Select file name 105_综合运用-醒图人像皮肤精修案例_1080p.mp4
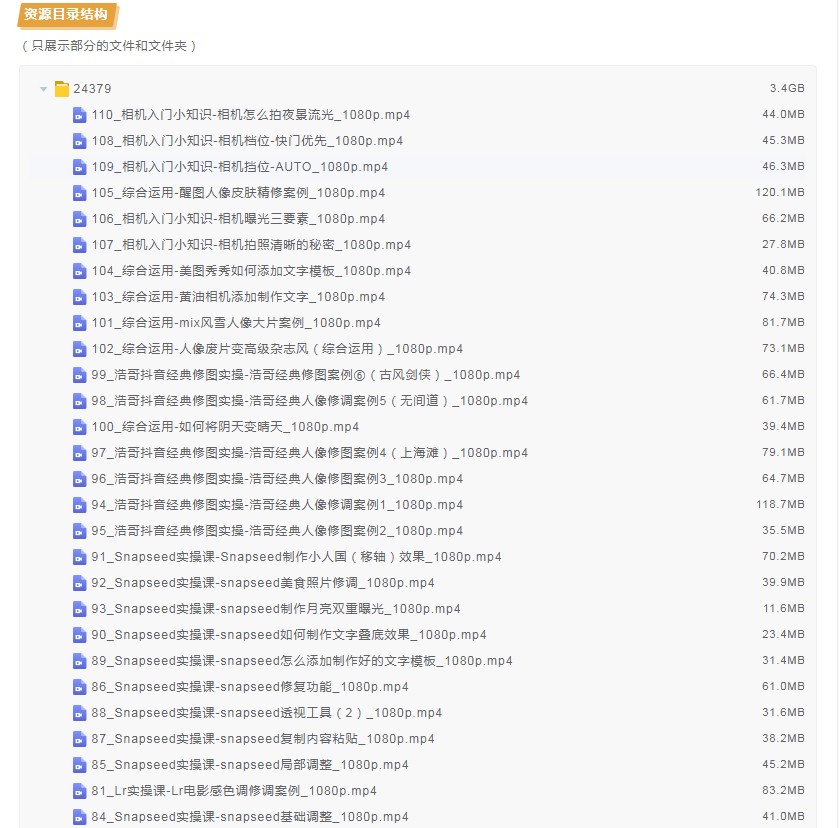 pos(238,193)
